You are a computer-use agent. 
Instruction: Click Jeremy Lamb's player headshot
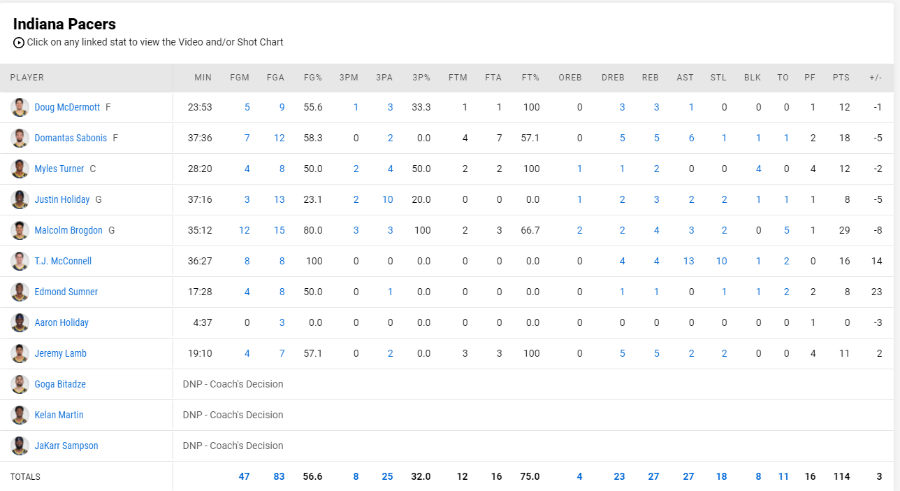[x=20, y=353]
